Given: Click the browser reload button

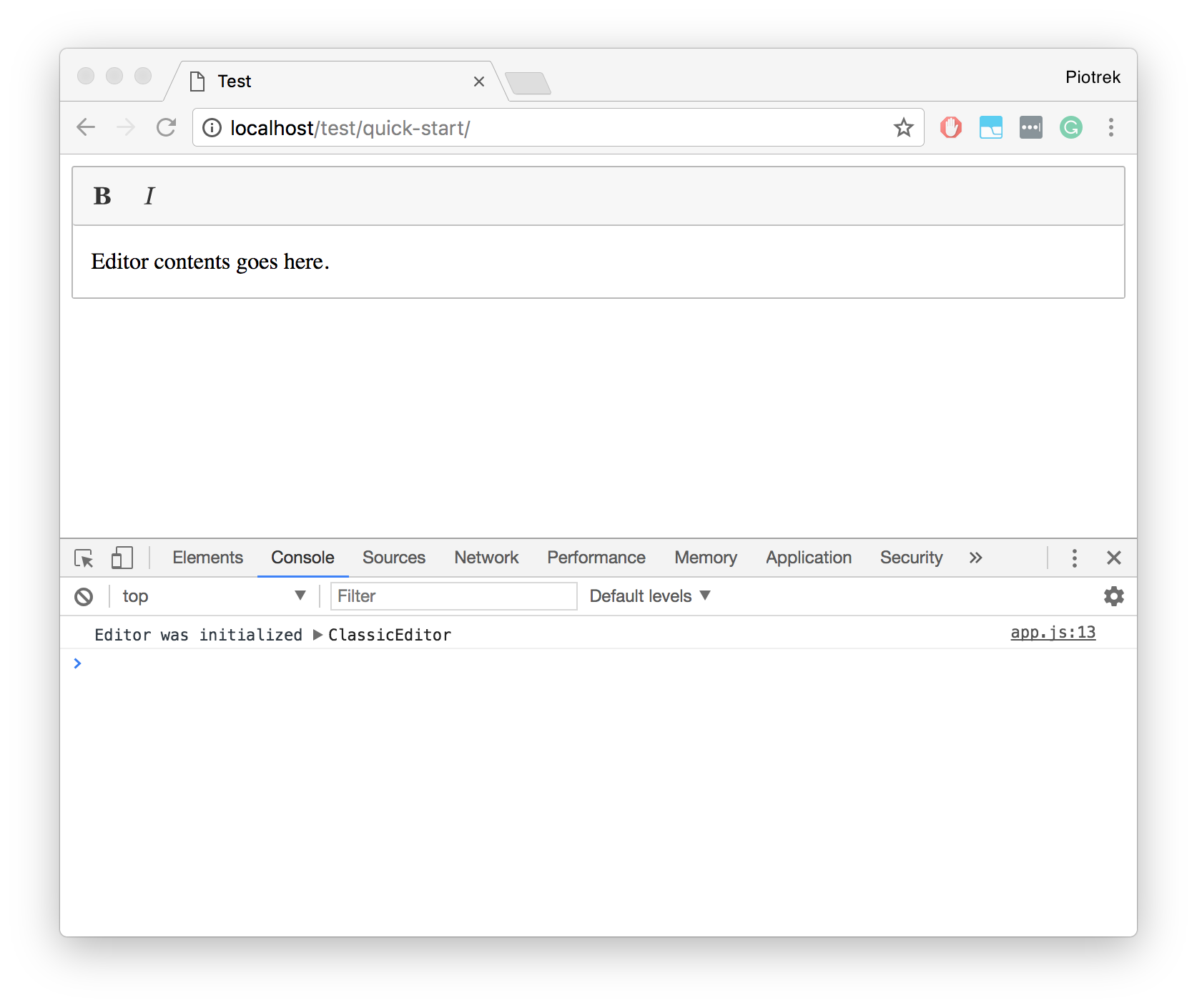Looking at the screenshot, I should pyautogui.click(x=167, y=128).
